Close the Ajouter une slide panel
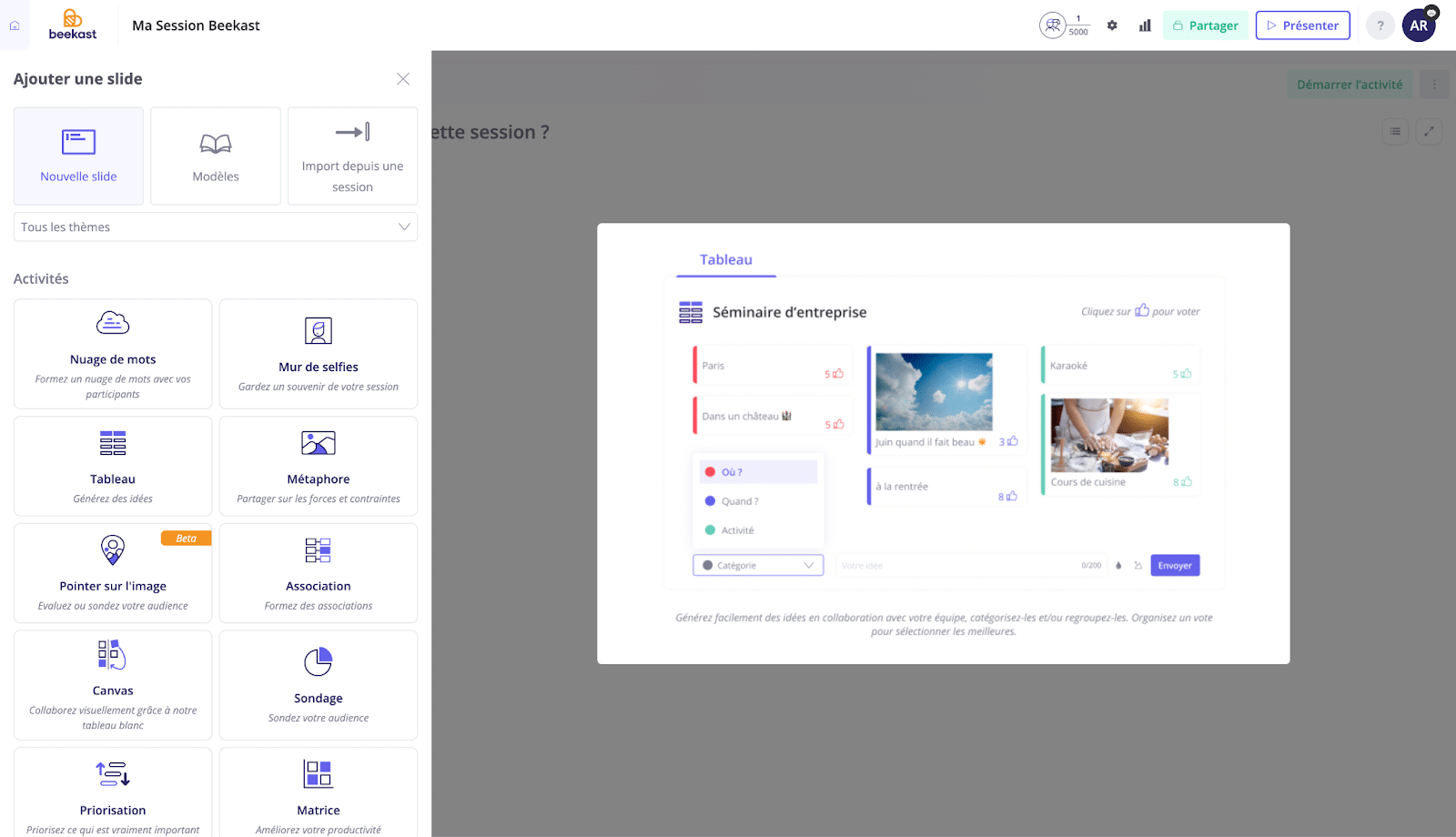The height and width of the screenshot is (837, 1456). (403, 79)
